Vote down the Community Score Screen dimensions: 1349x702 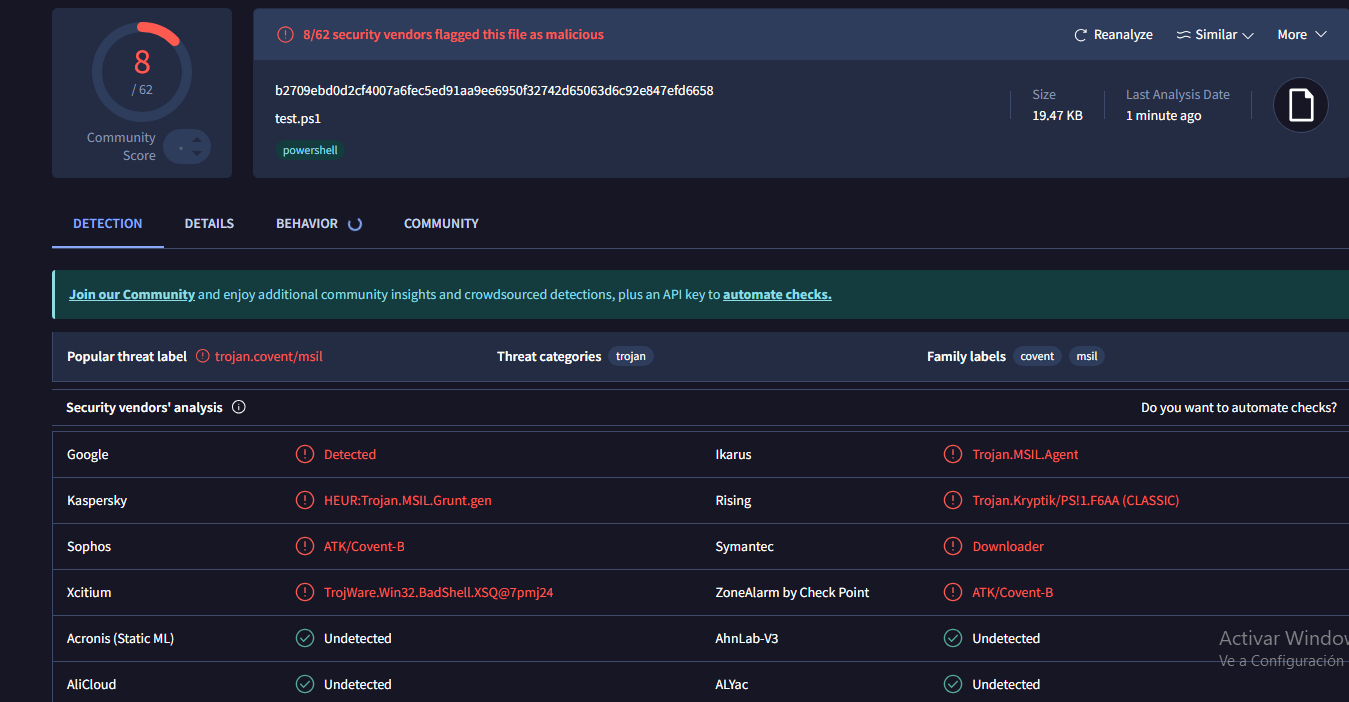196,154
